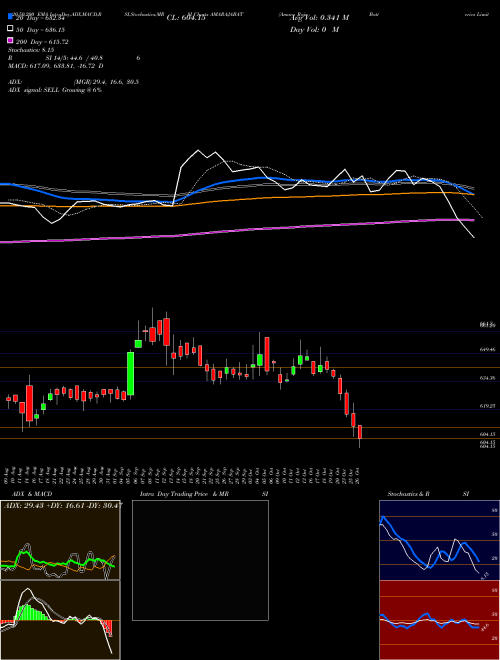The image size is (500, 660).
Task: Click the 'ADX & MACD' panel title
Action: coord(32,494)
